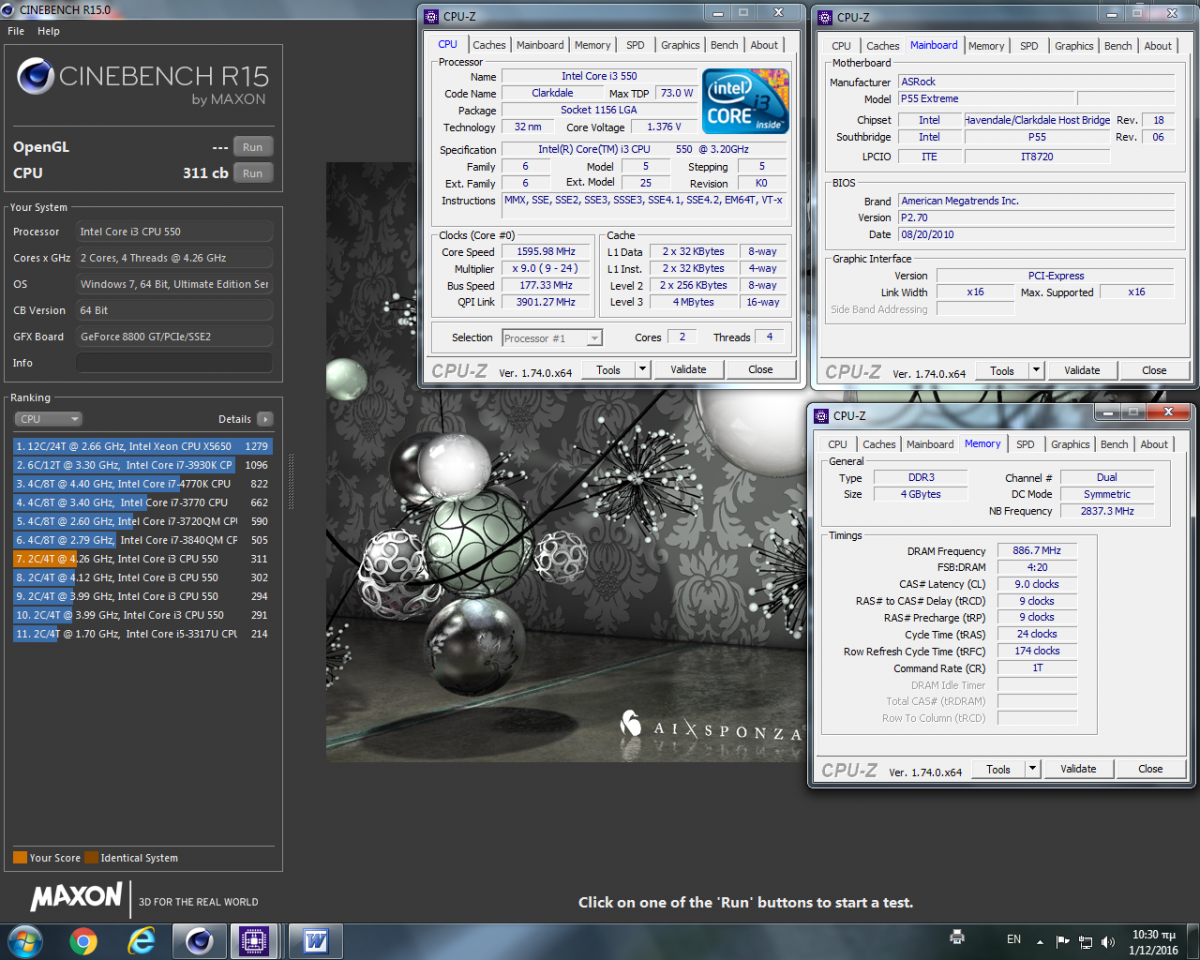Click the motherboard model field P55 Extreme
This screenshot has height=960, width=1200.
tap(984, 99)
